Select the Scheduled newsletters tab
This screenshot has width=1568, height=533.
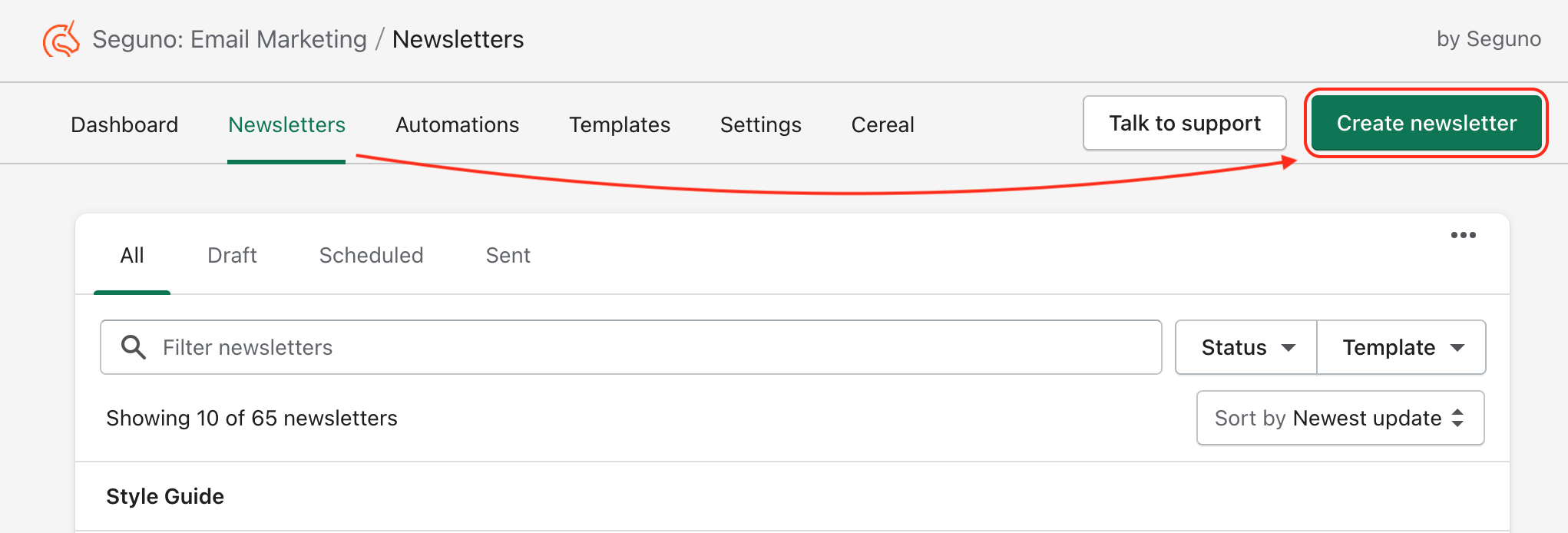[371, 255]
